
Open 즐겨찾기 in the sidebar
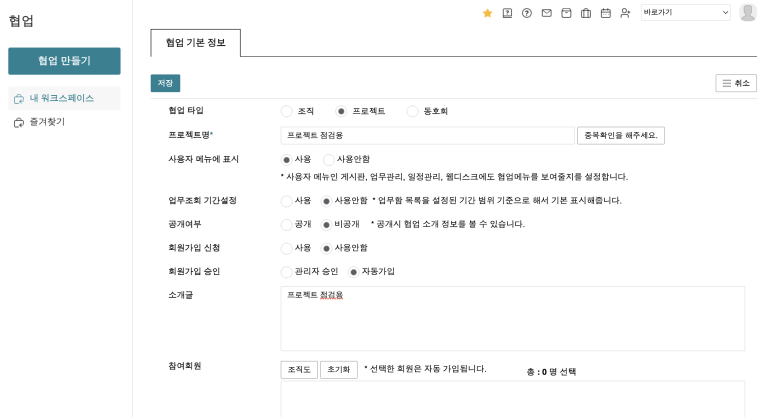(47, 122)
